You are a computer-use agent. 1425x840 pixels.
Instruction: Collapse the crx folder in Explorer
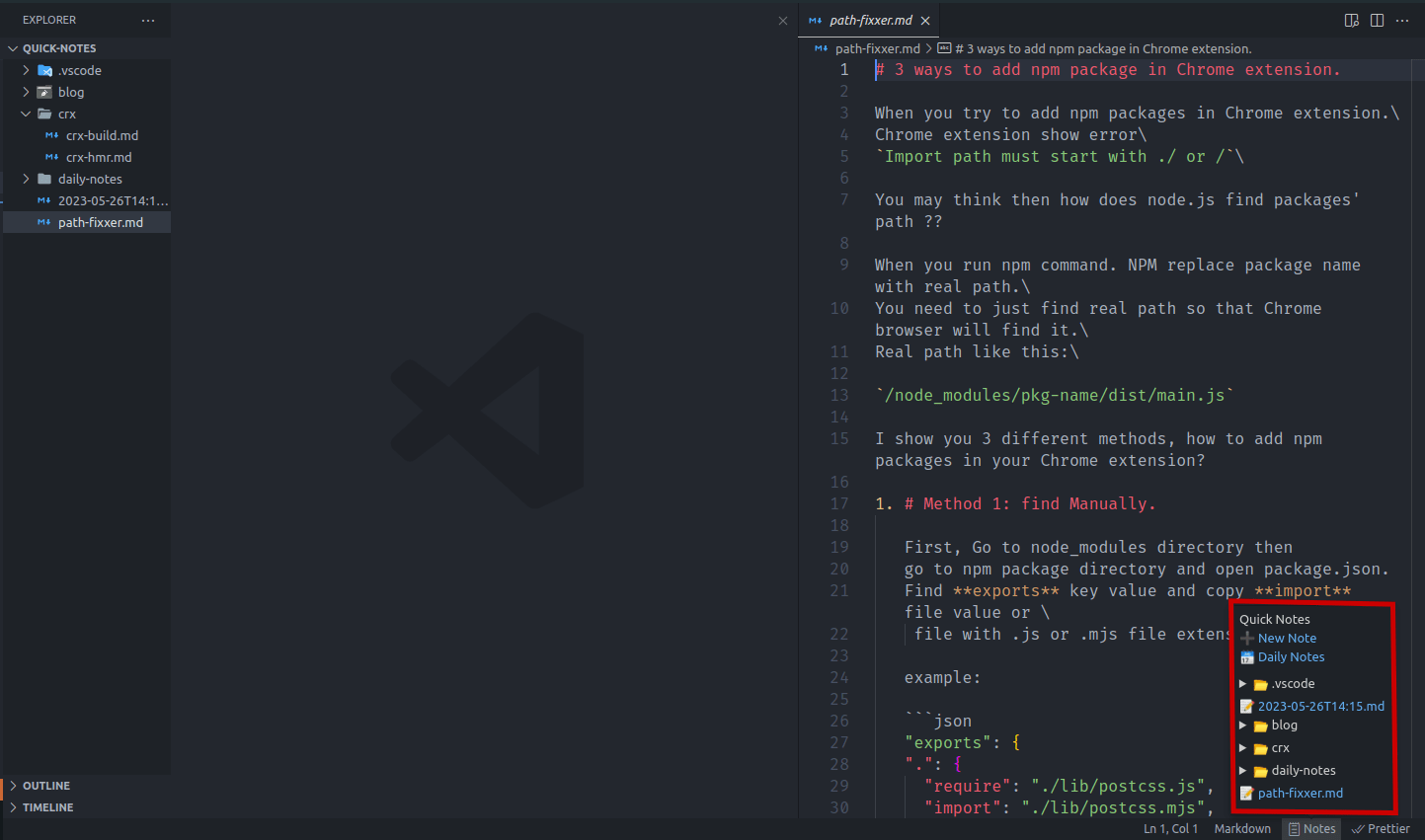(27, 114)
